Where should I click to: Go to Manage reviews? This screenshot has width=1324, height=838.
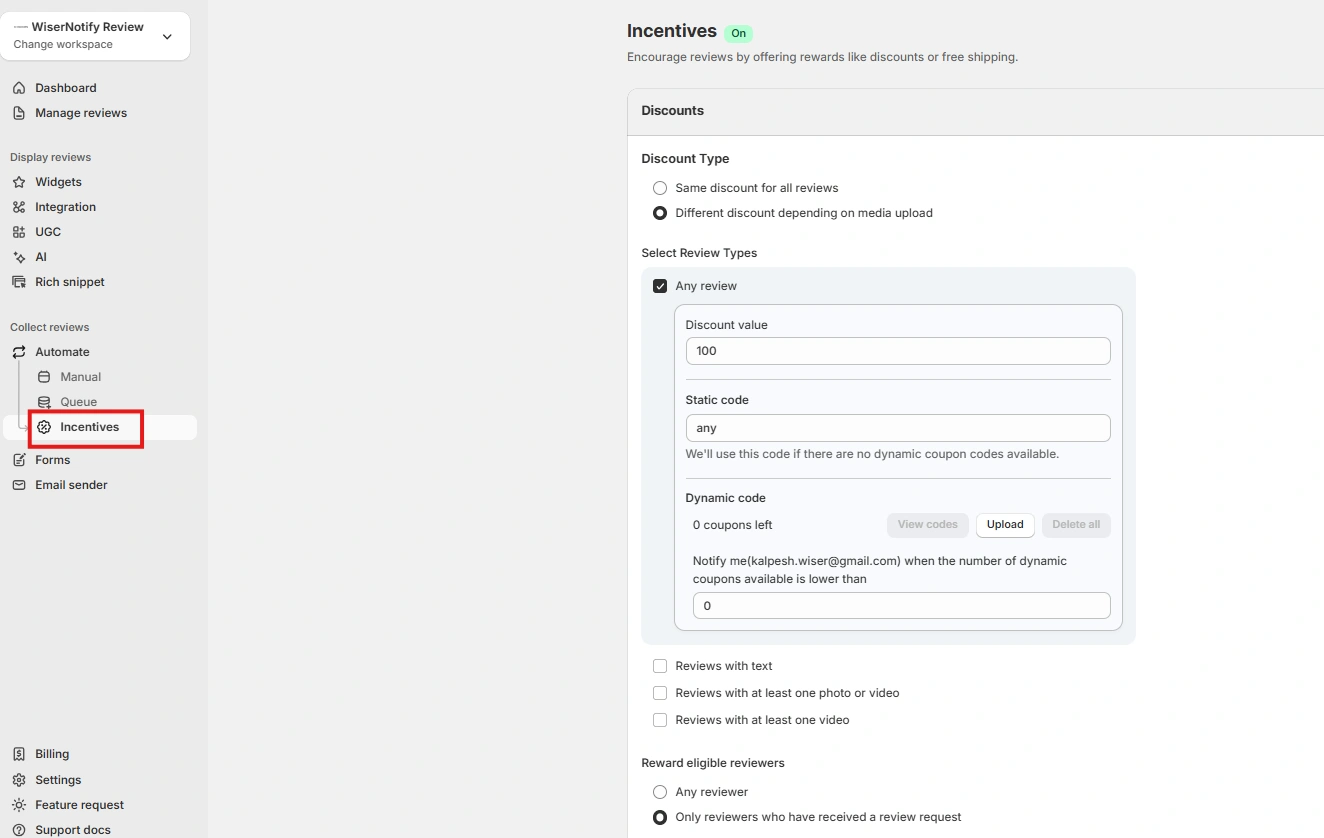click(81, 113)
